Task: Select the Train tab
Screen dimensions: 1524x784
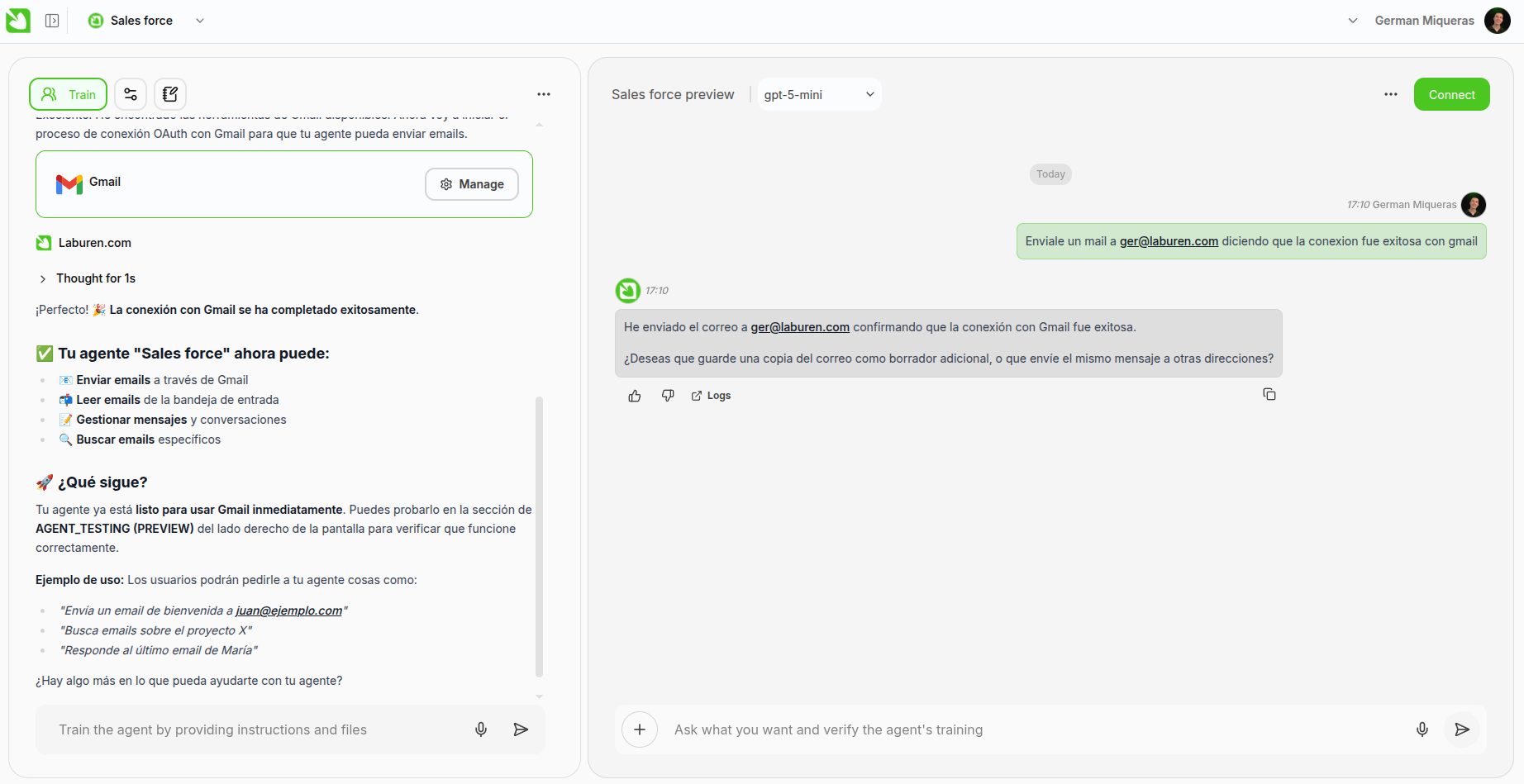Action: tap(69, 94)
